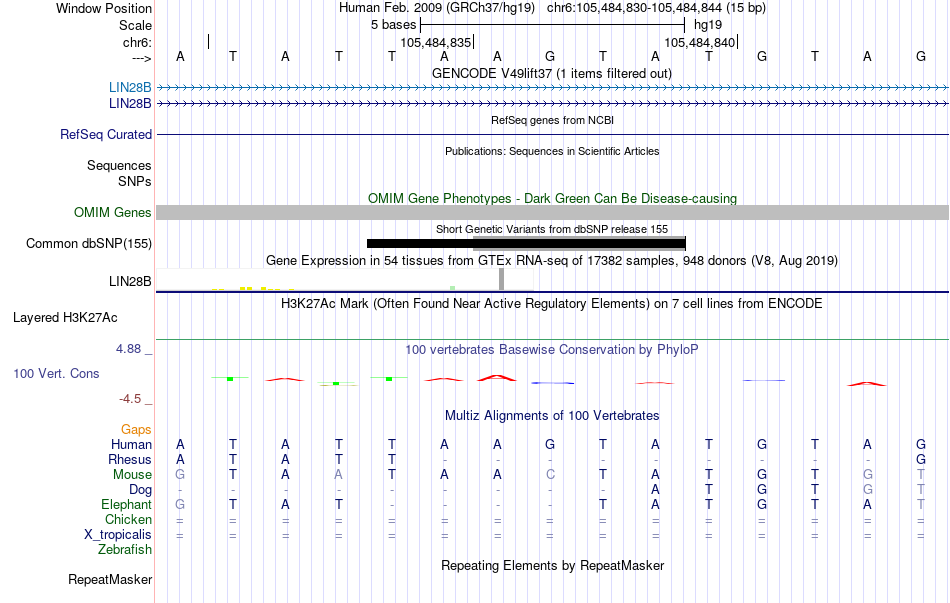Select the gray OMIM Genes bar
The height and width of the screenshot is (603, 950).
[x=552, y=212]
